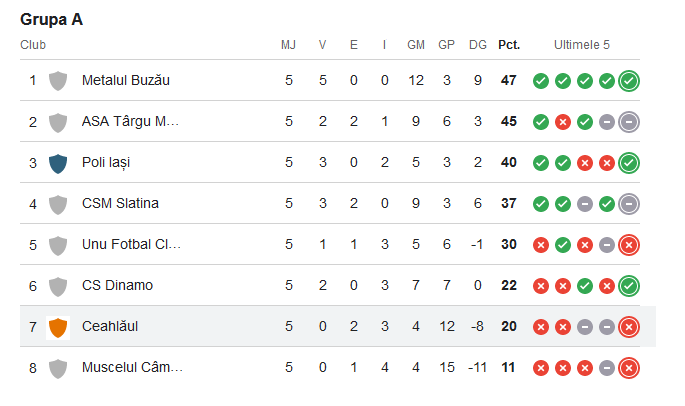The width and height of the screenshot is (685, 406).
Task: Click CS Dinamo's gray shield crest
Action: tap(58, 286)
